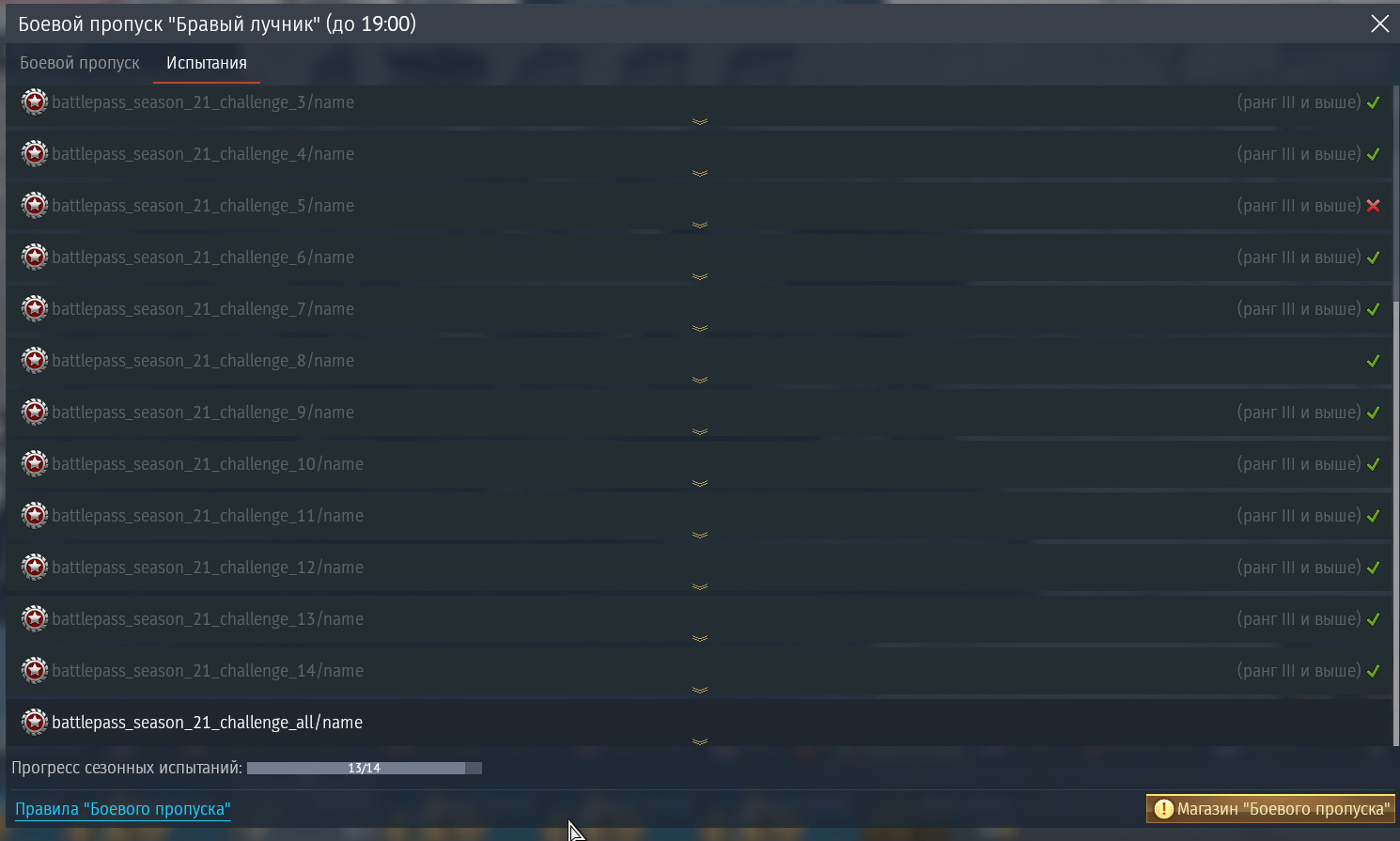Click medal icon of challenge_all entry
Viewport: 1400px width, 841px height.
[x=35, y=722]
